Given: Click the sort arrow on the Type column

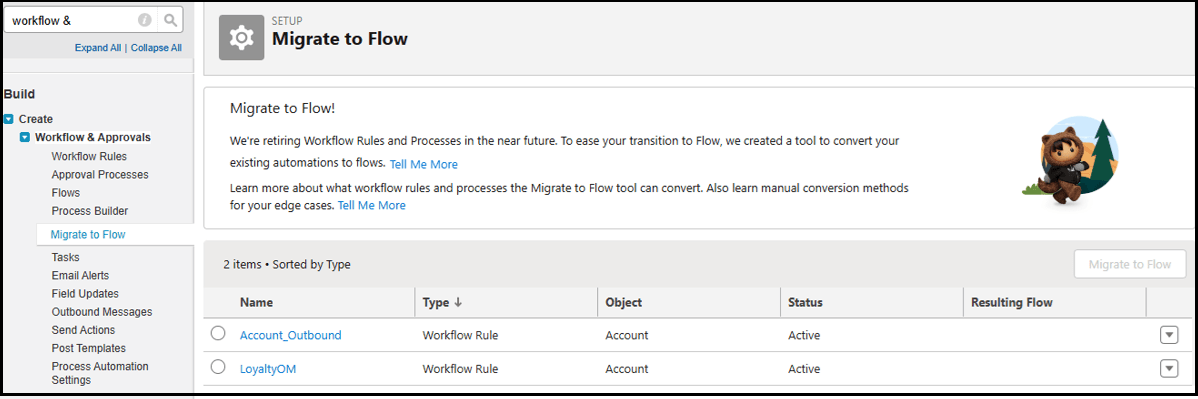Looking at the screenshot, I should (458, 303).
